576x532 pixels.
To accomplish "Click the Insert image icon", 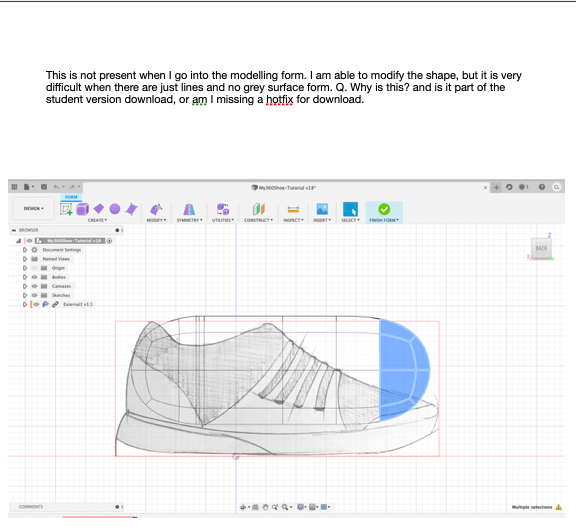I will [x=322, y=209].
